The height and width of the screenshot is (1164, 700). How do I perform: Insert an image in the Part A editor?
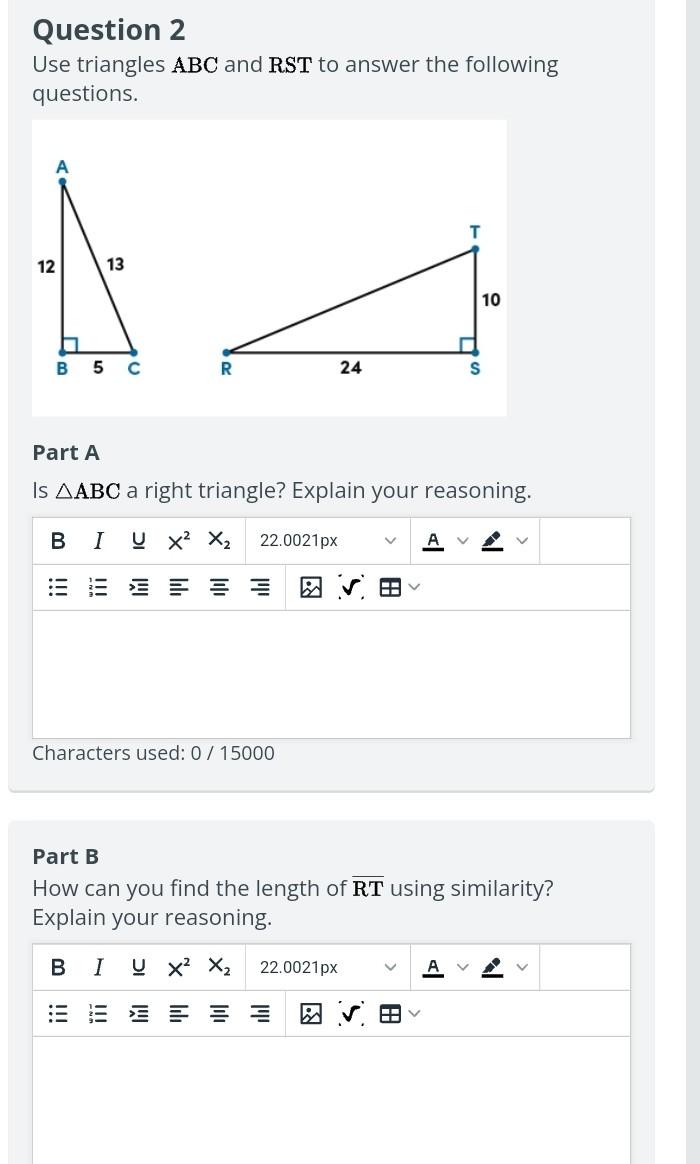pos(311,587)
